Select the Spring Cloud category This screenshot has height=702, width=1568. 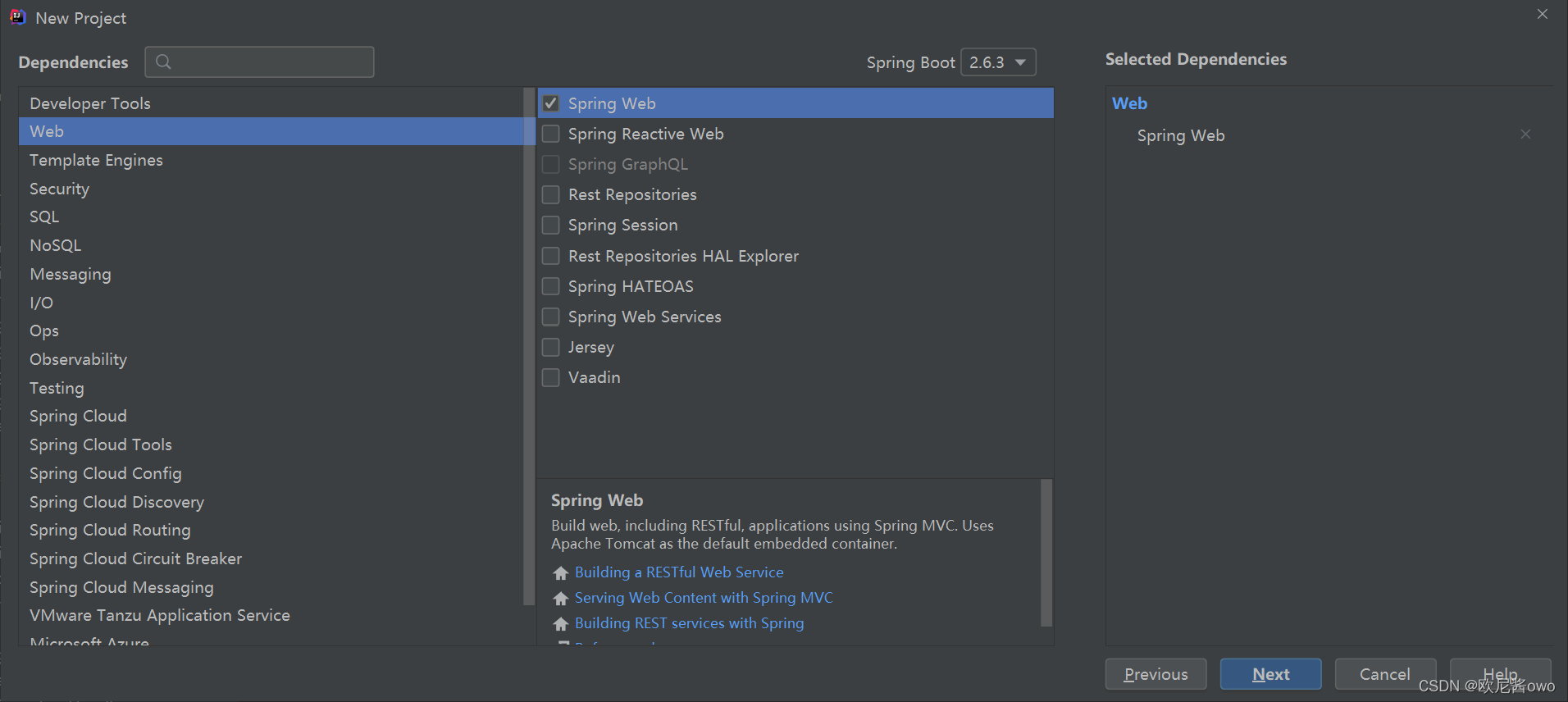click(271, 416)
